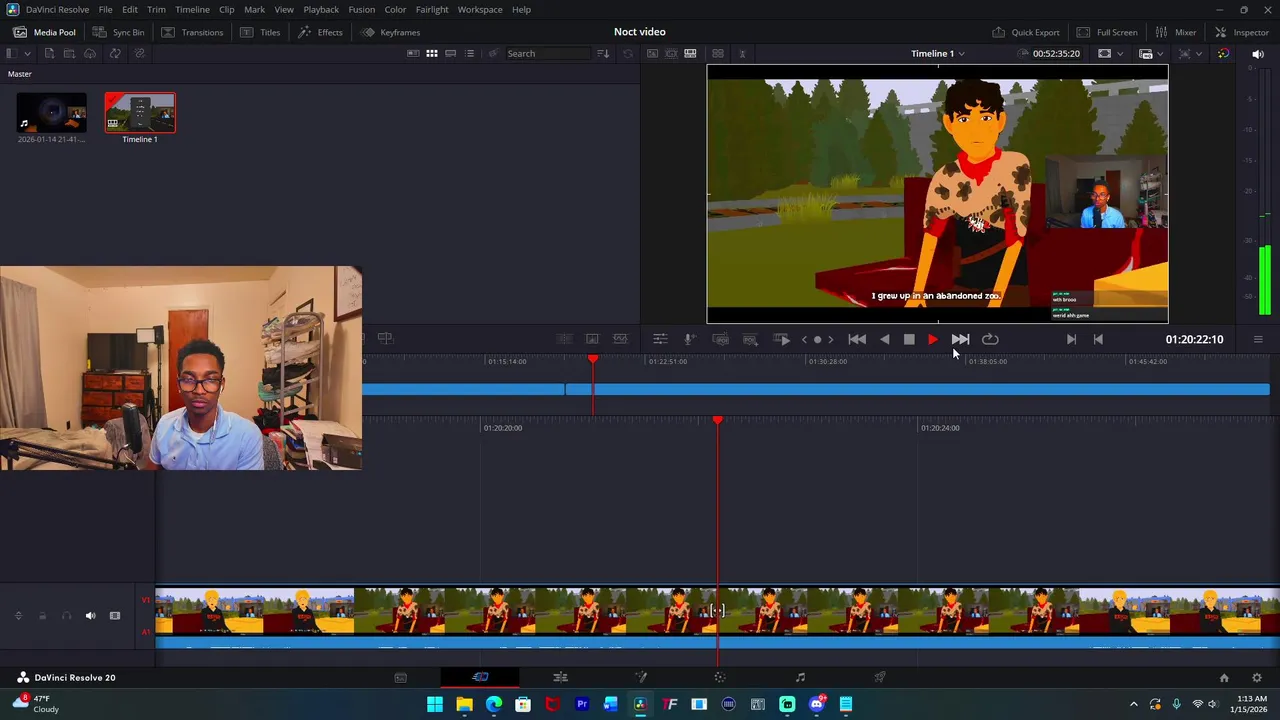Open the Transitions panel

(192, 32)
